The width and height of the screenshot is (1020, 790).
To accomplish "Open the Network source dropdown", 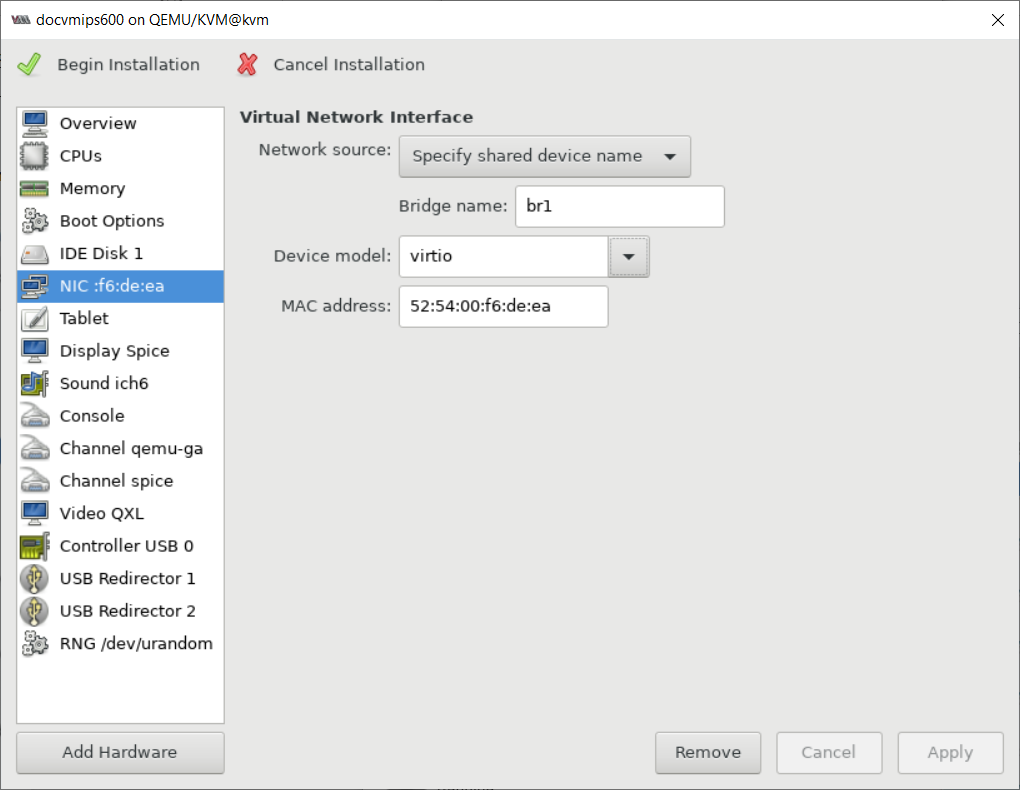I will tap(544, 156).
